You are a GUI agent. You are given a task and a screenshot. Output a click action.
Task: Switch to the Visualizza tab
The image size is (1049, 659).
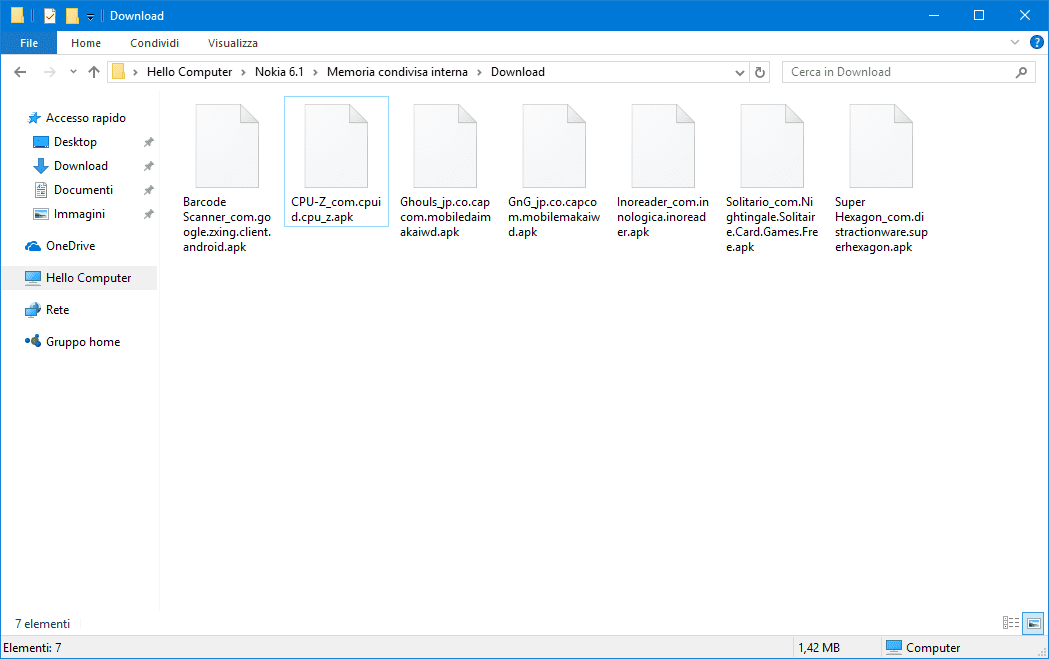coord(233,43)
